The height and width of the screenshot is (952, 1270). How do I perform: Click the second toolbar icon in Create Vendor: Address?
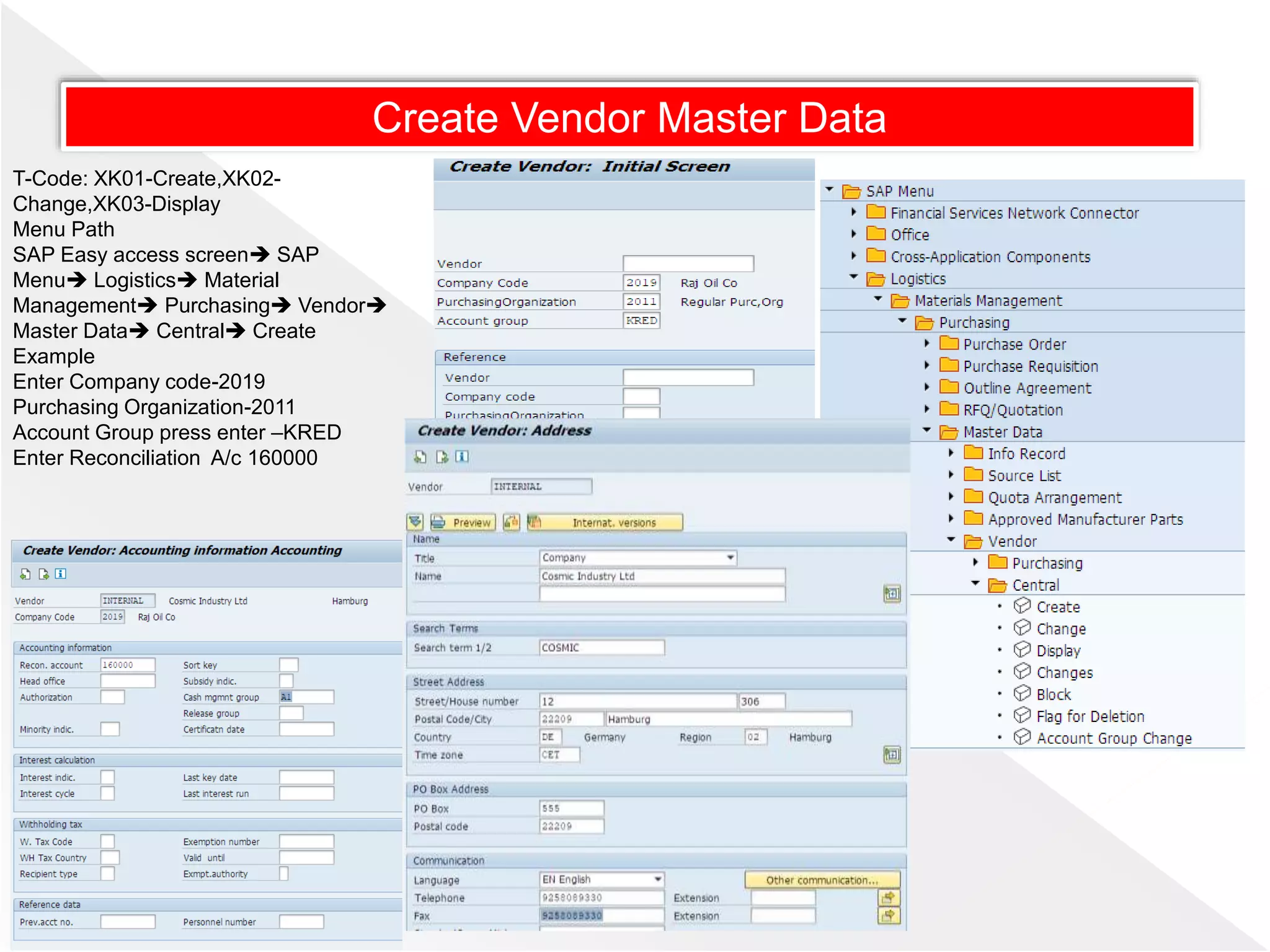(442, 457)
